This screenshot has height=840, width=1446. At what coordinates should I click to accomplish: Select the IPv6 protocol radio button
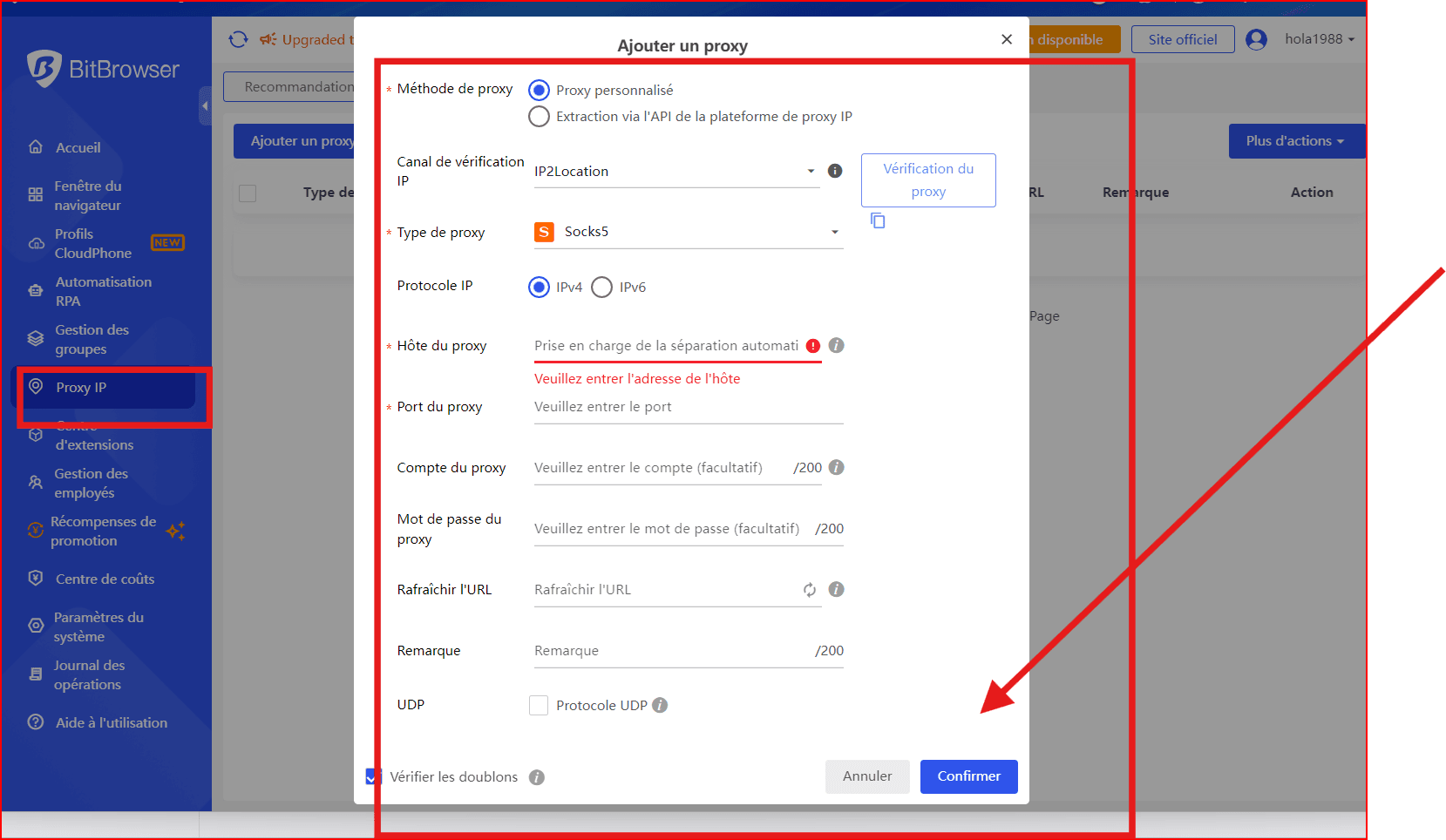click(x=602, y=288)
